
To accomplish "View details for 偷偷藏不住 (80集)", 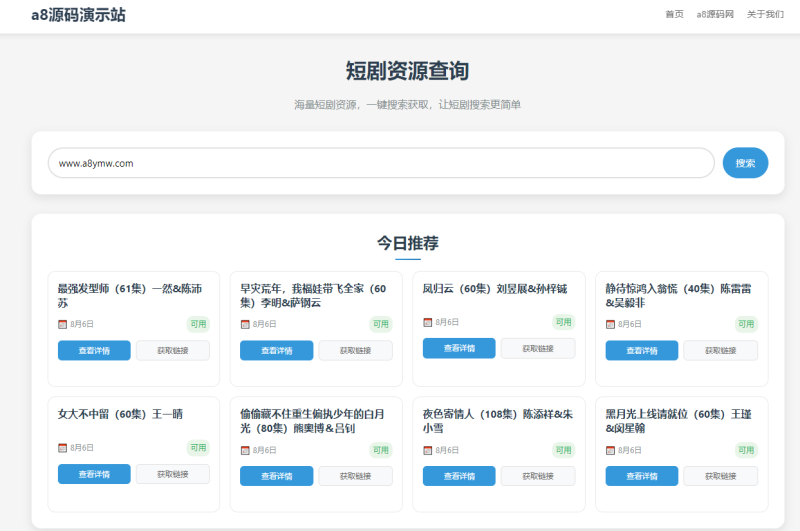I will 277,476.
